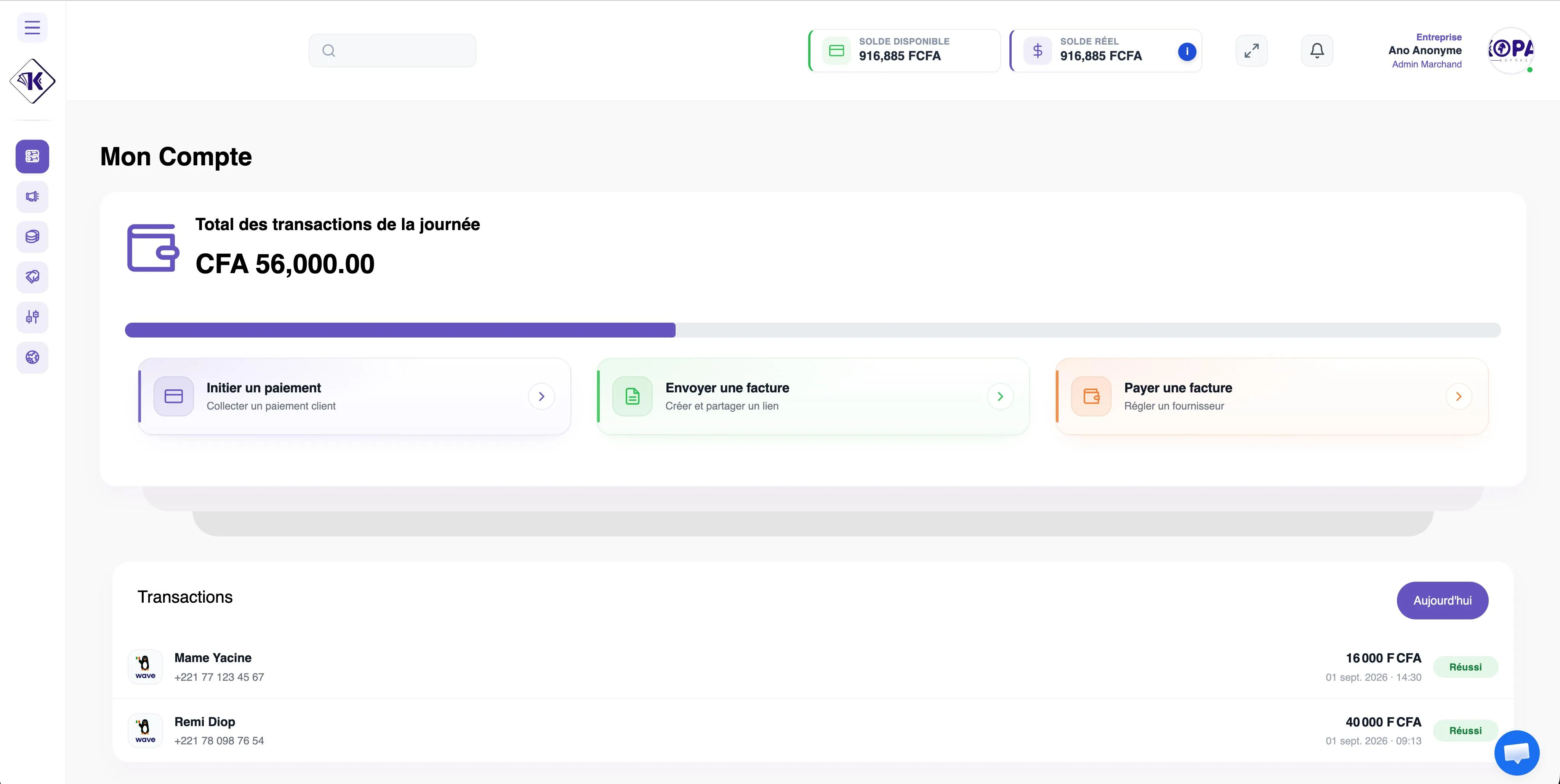Open the price tag sidebar icon
The image size is (1560, 784).
(x=32, y=277)
